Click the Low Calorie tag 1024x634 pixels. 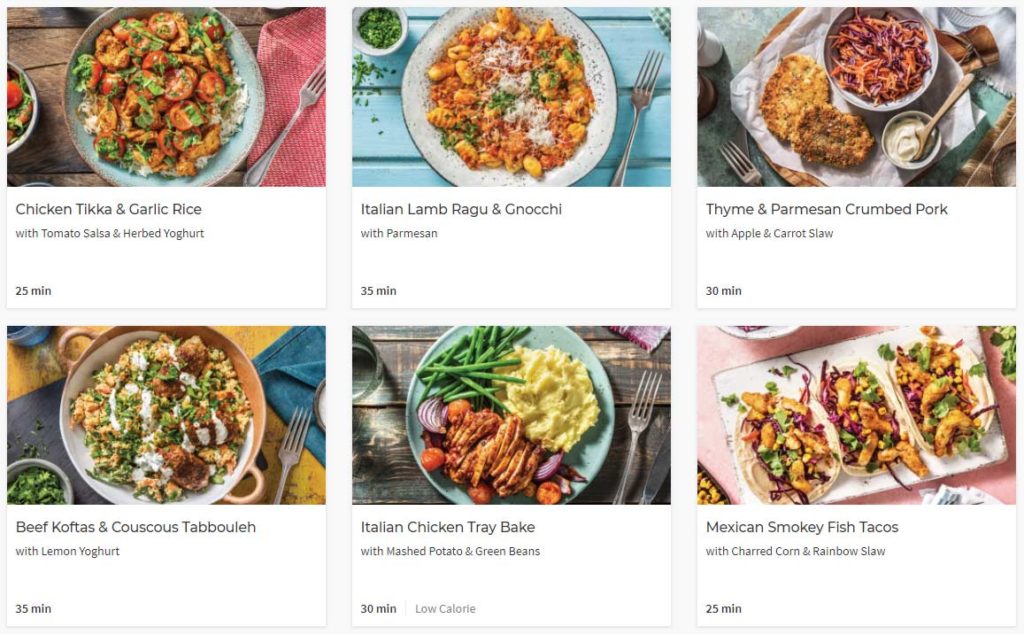(x=445, y=608)
